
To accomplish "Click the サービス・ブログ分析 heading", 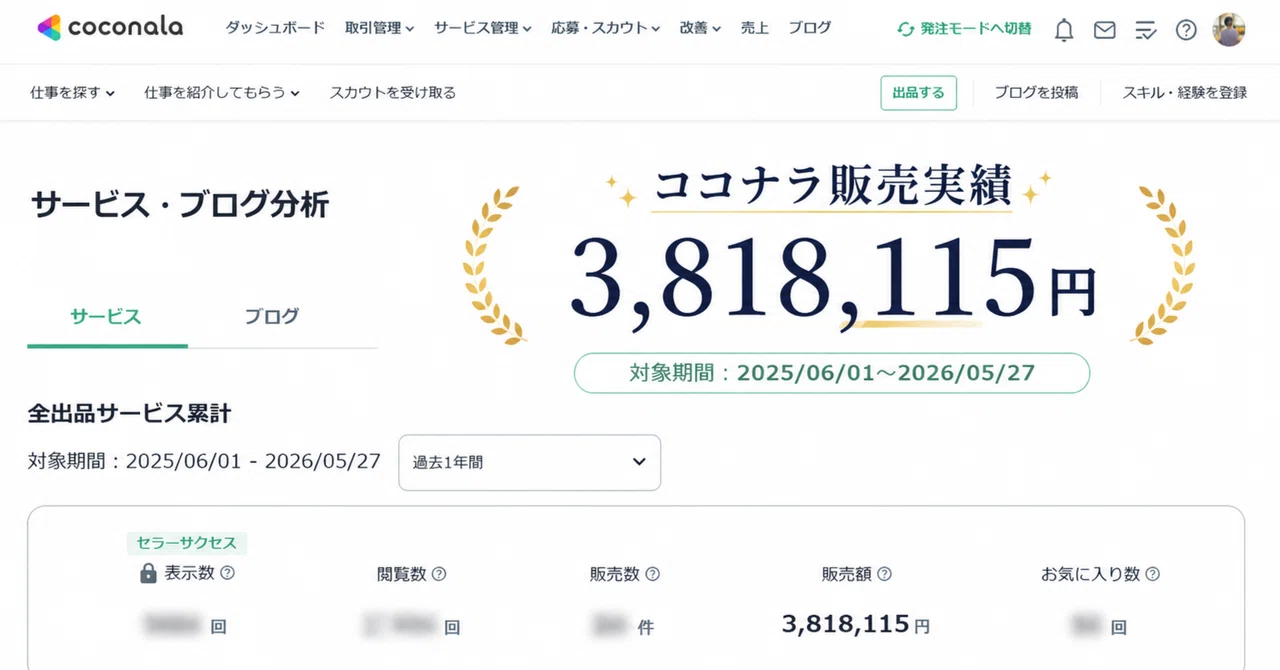I will [180, 205].
